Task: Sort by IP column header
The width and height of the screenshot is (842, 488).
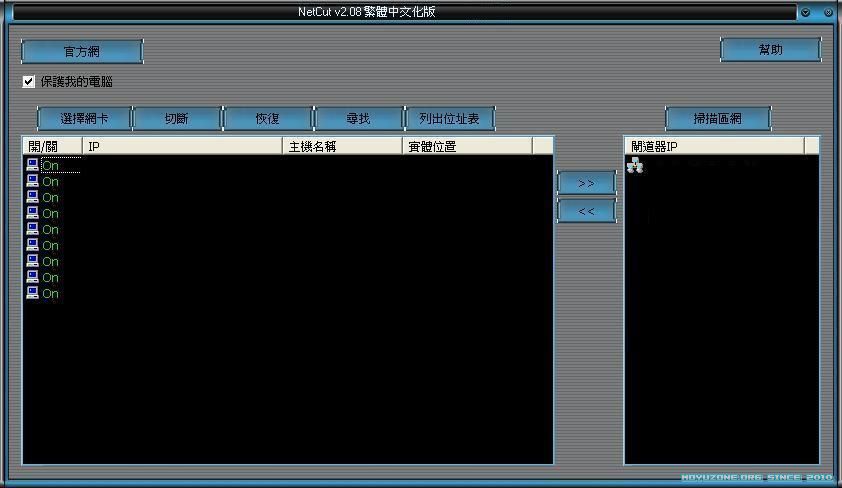Action: [183, 146]
